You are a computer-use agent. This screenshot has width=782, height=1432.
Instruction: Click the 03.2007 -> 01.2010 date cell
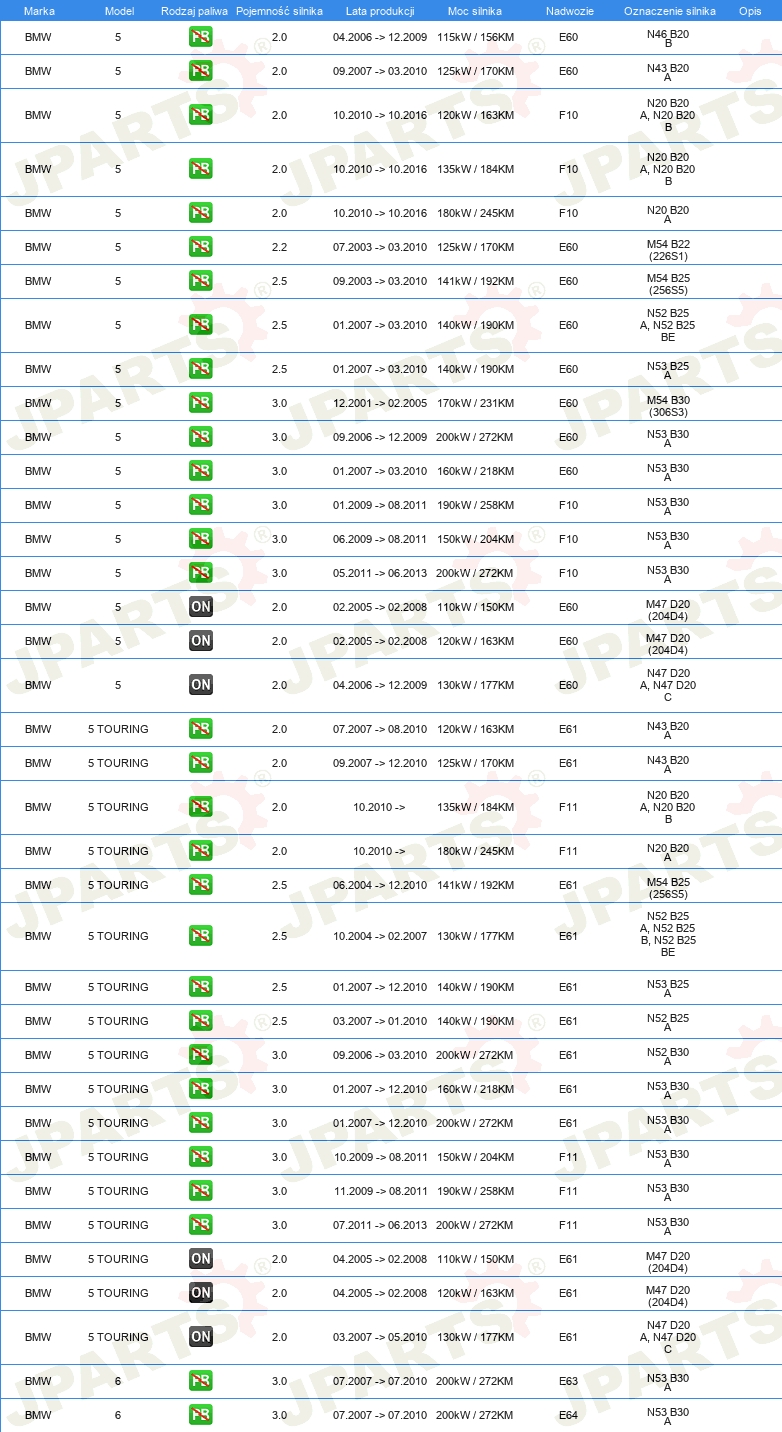click(x=380, y=1021)
